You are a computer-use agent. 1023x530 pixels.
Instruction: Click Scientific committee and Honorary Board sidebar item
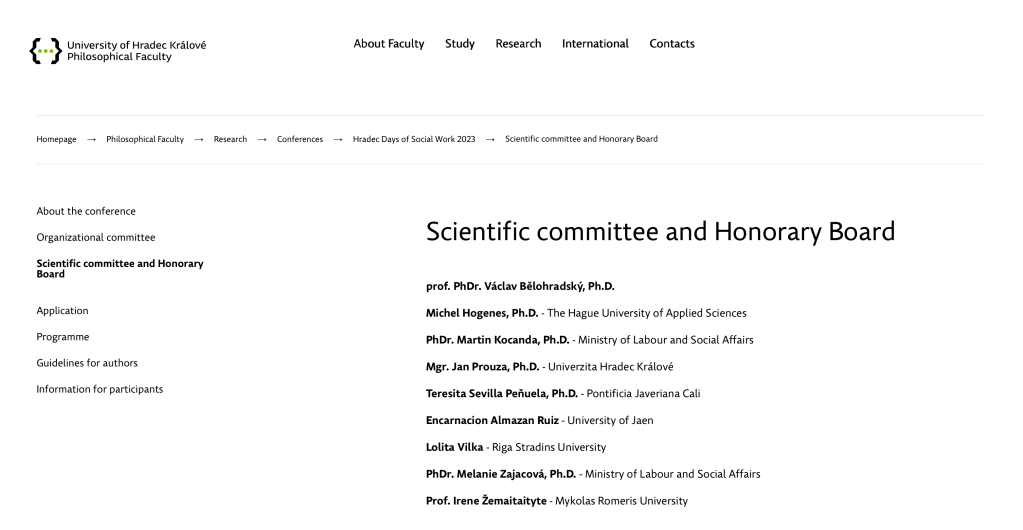tap(120, 269)
